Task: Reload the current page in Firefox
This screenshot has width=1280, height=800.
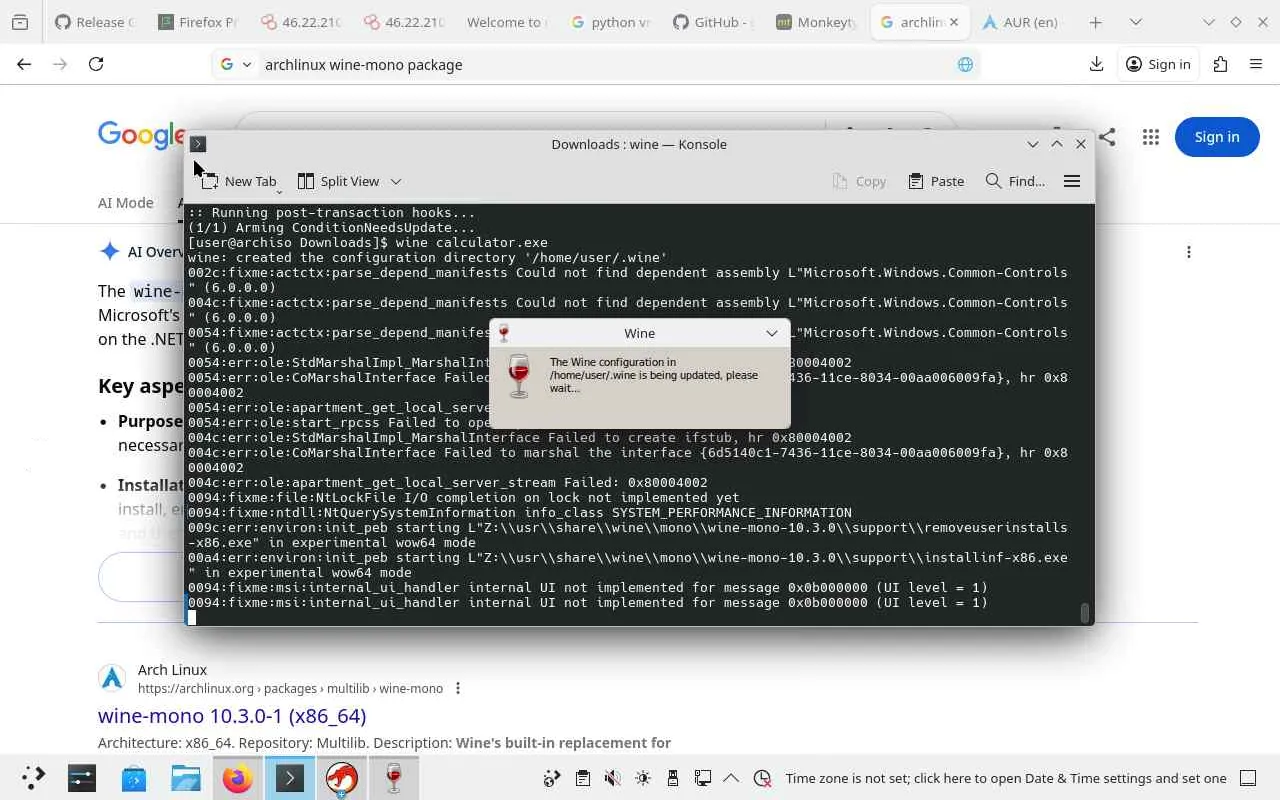Action: click(x=96, y=64)
